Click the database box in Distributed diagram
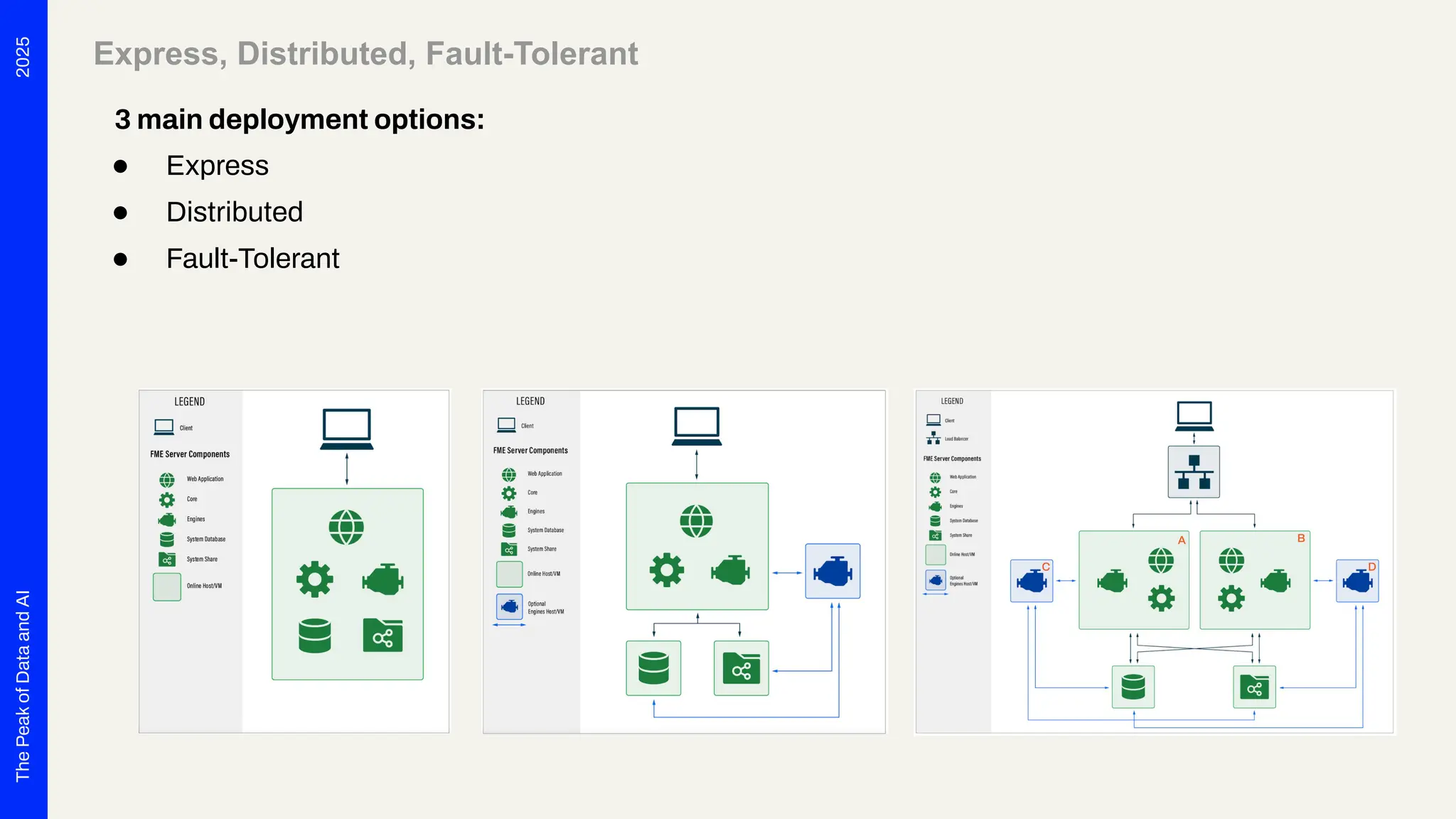This screenshot has width=1456, height=819. pos(653,668)
